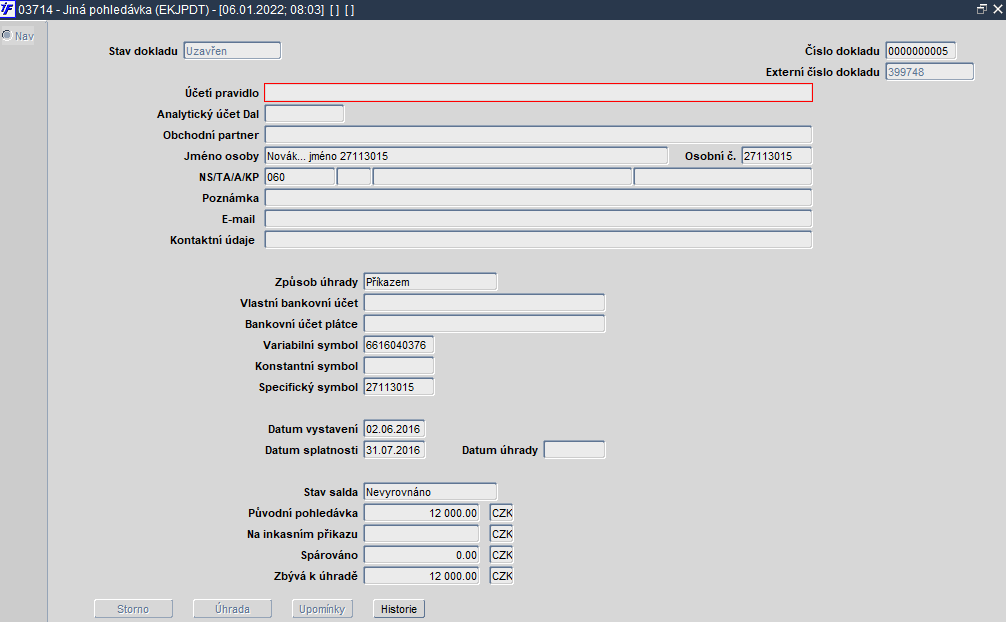Open the Způsob úhrady Příkazem field
The image size is (1006, 622).
(x=430, y=282)
